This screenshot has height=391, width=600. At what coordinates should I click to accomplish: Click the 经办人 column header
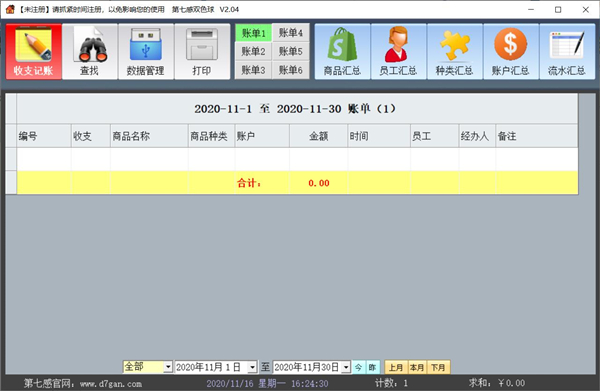point(478,136)
